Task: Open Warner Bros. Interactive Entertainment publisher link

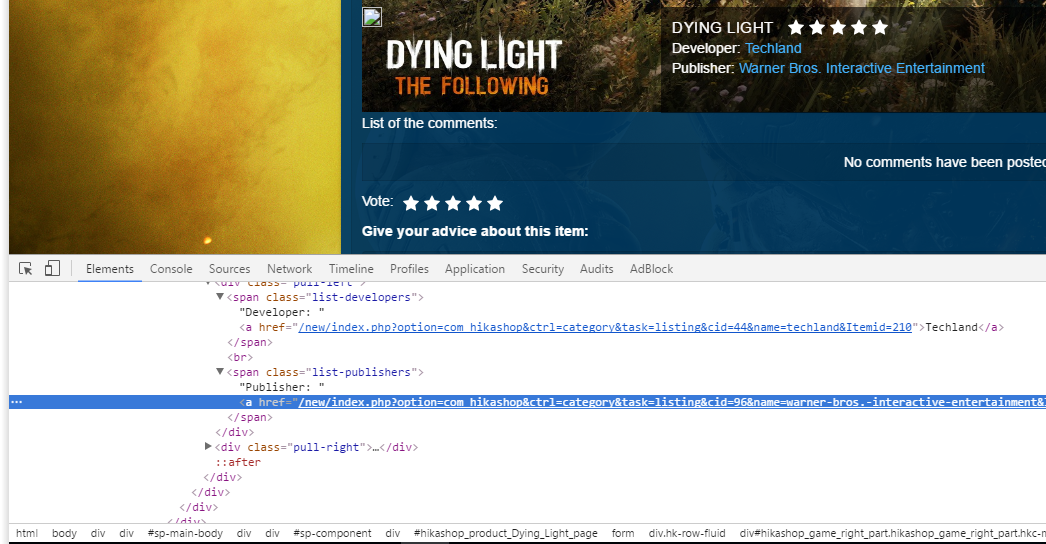Action: tap(861, 68)
